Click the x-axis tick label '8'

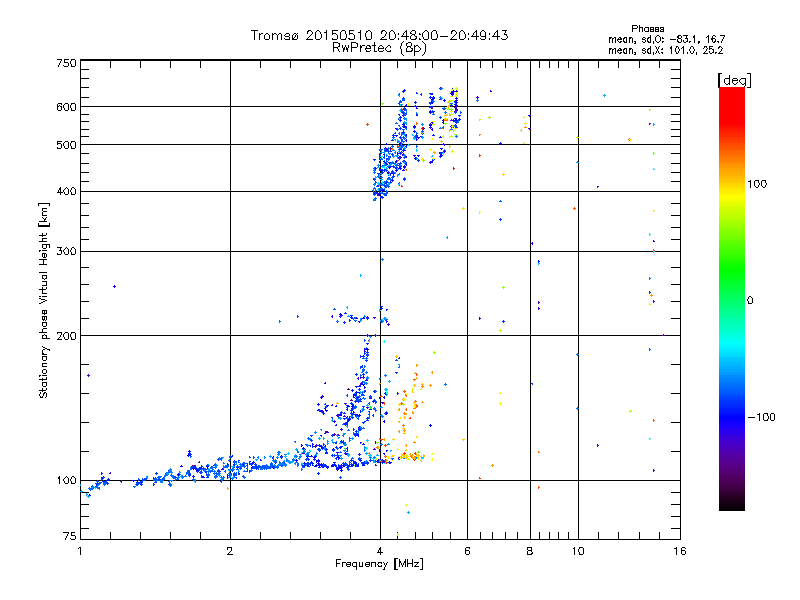coord(530,551)
